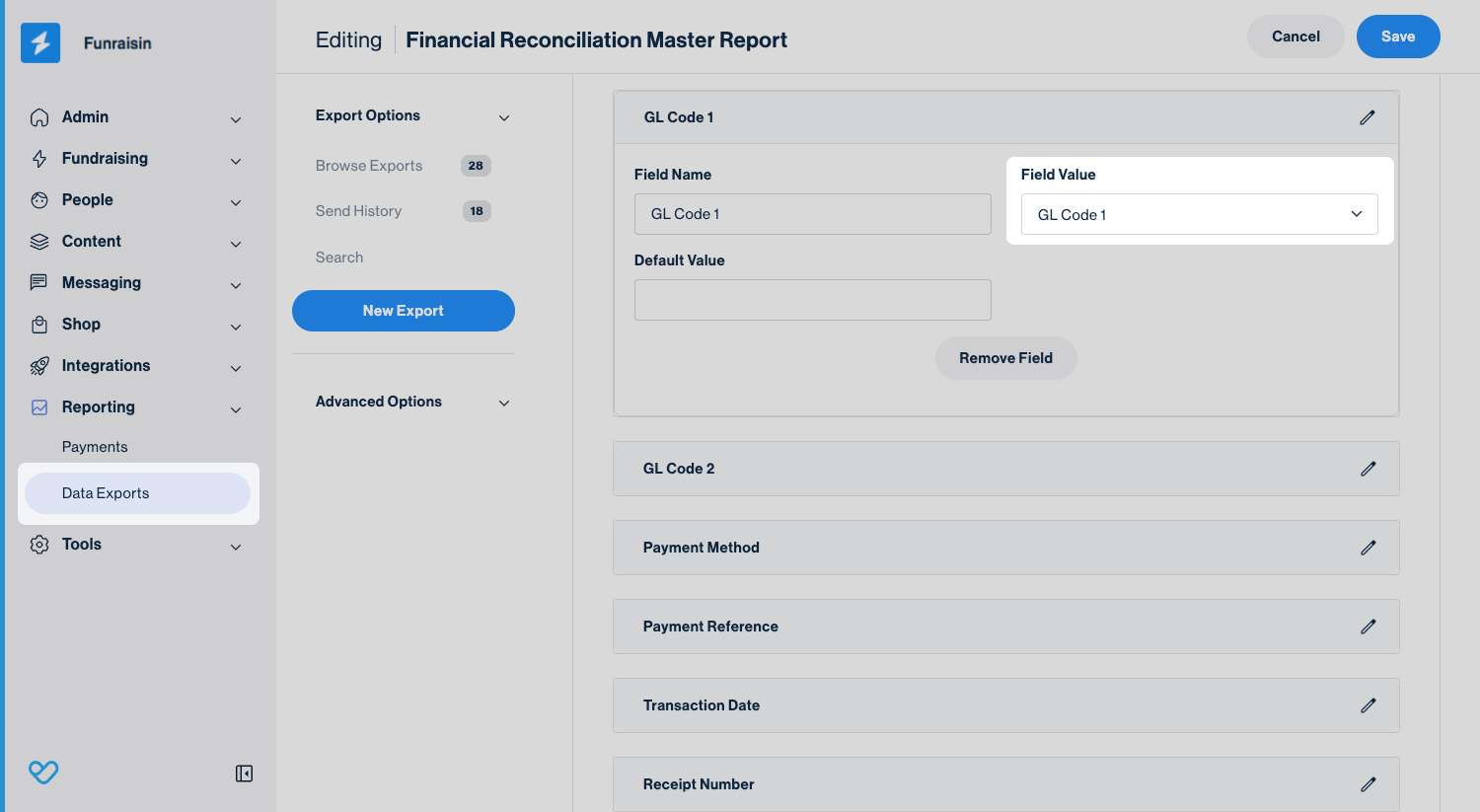1480x812 pixels.
Task: Edit the Payment Method field via pencil icon
Action: coord(1368,548)
